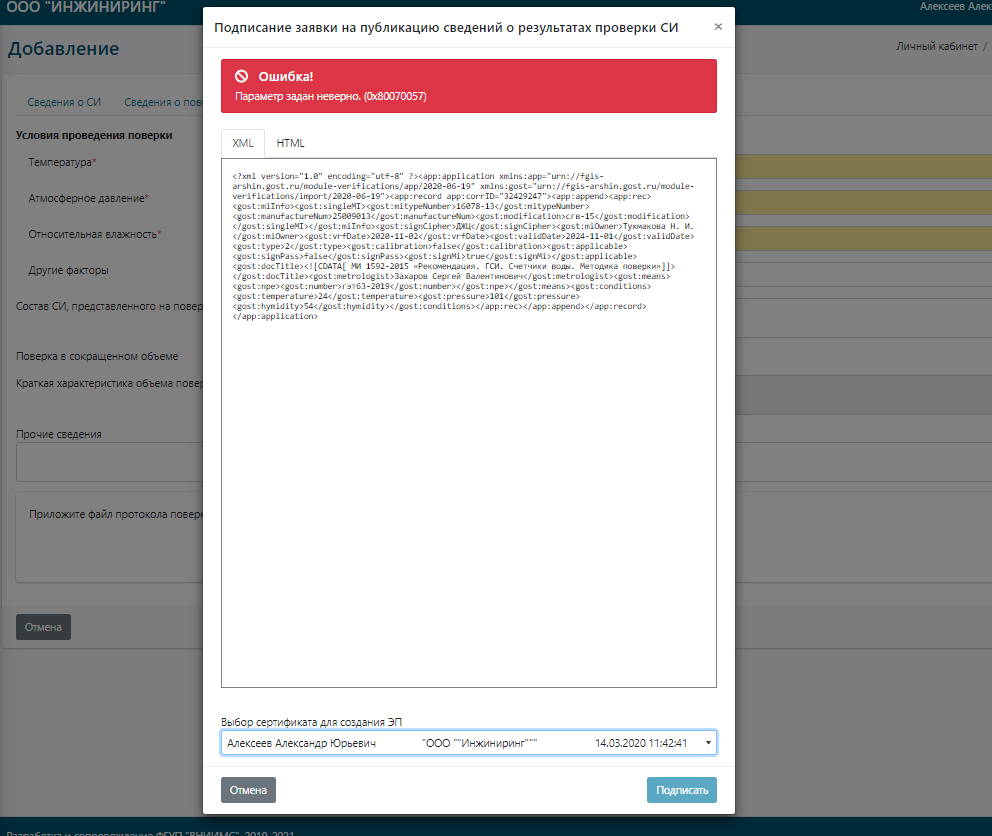The width and height of the screenshot is (992, 836).
Task: Close the signing dialog with the X
Action: [718, 27]
